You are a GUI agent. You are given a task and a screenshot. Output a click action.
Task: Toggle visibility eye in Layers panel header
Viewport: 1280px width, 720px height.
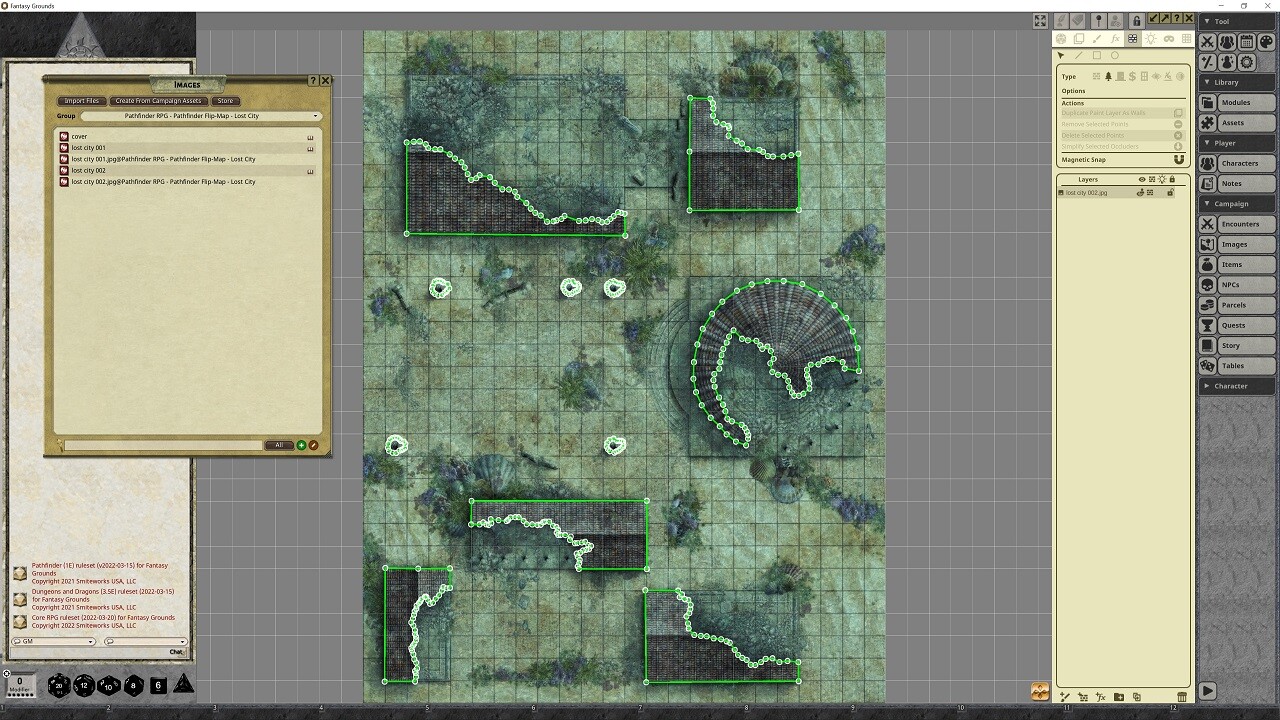pyautogui.click(x=1141, y=180)
